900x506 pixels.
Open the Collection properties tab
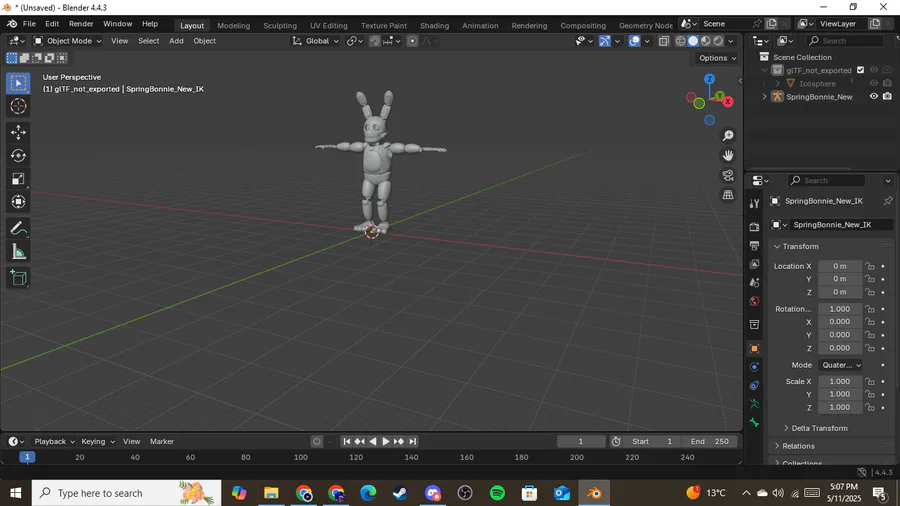754,325
